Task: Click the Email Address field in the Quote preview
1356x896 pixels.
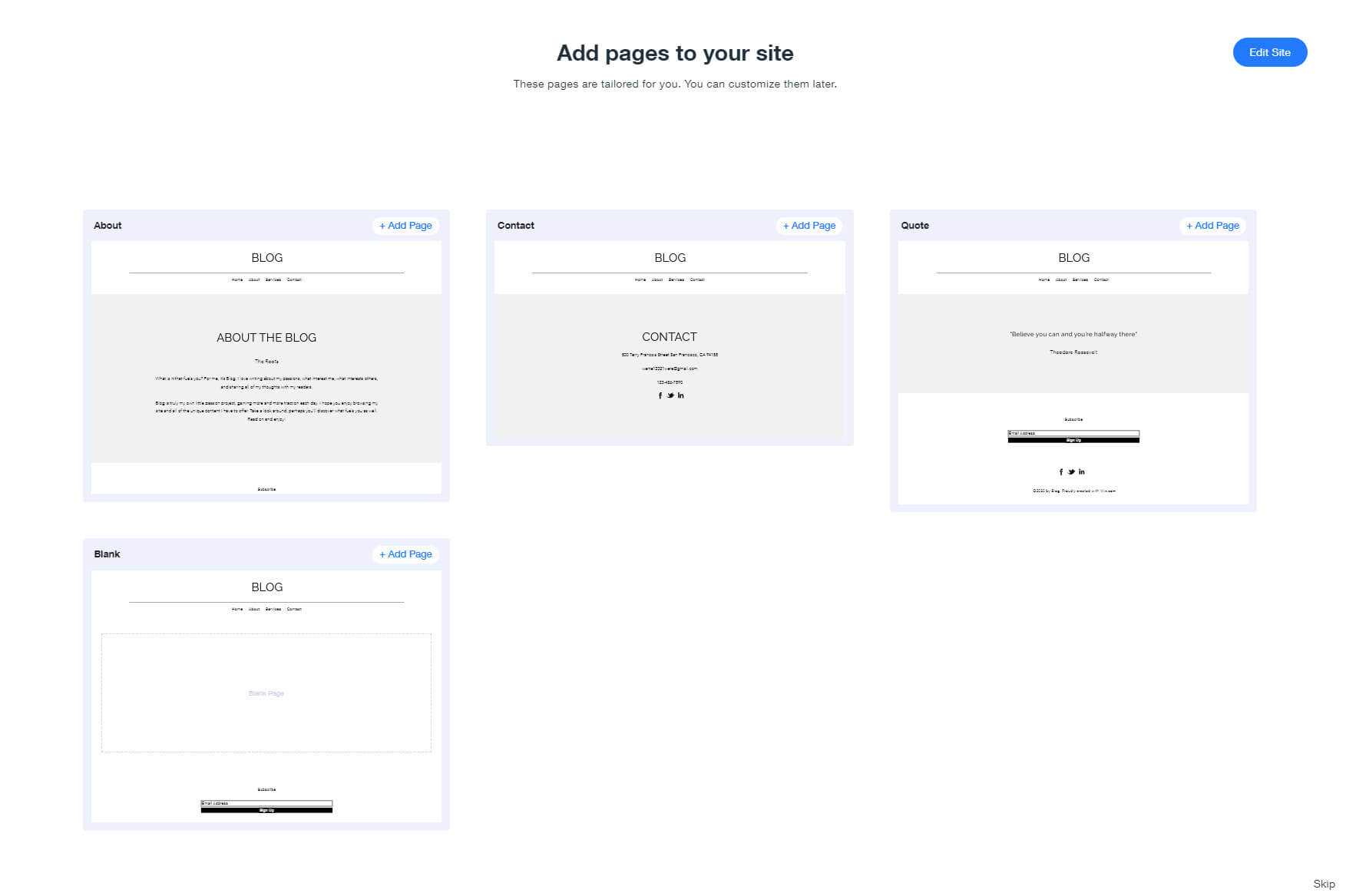Action: tap(1073, 433)
